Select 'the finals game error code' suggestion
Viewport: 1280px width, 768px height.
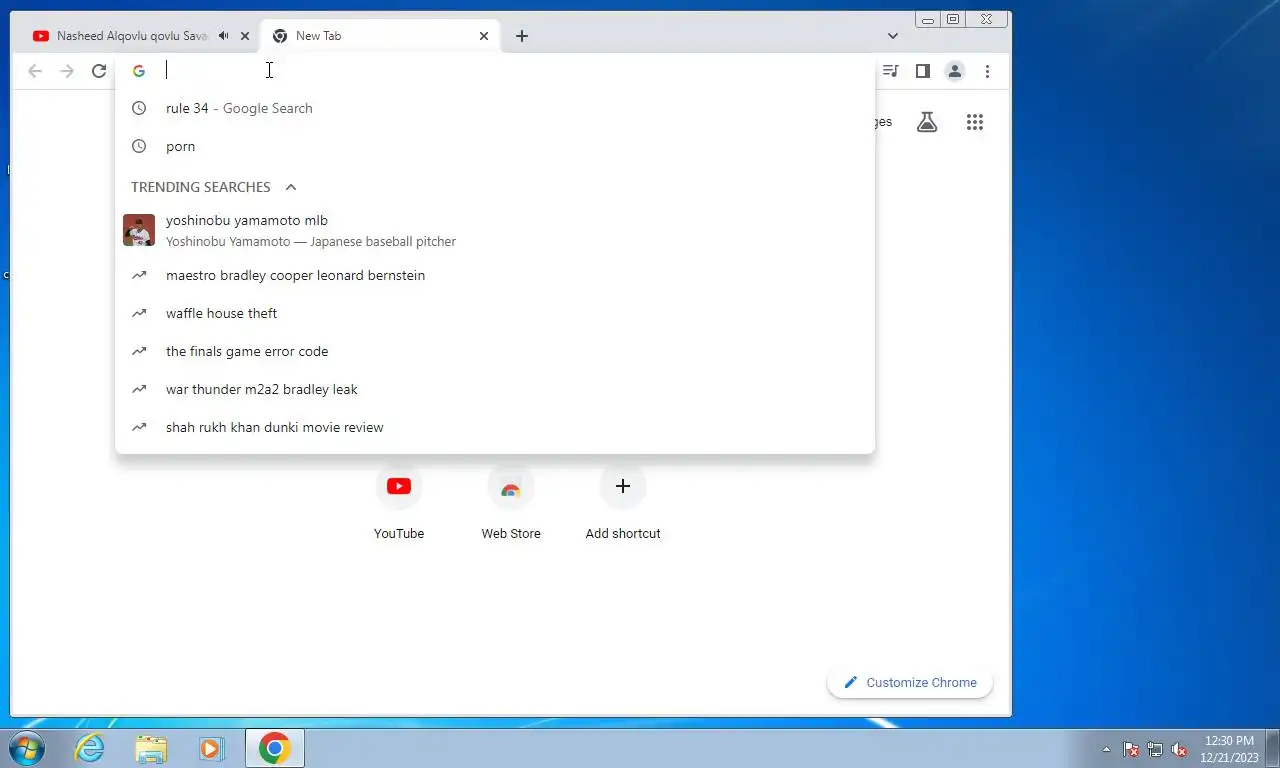pyautogui.click(x=495, y=351)
